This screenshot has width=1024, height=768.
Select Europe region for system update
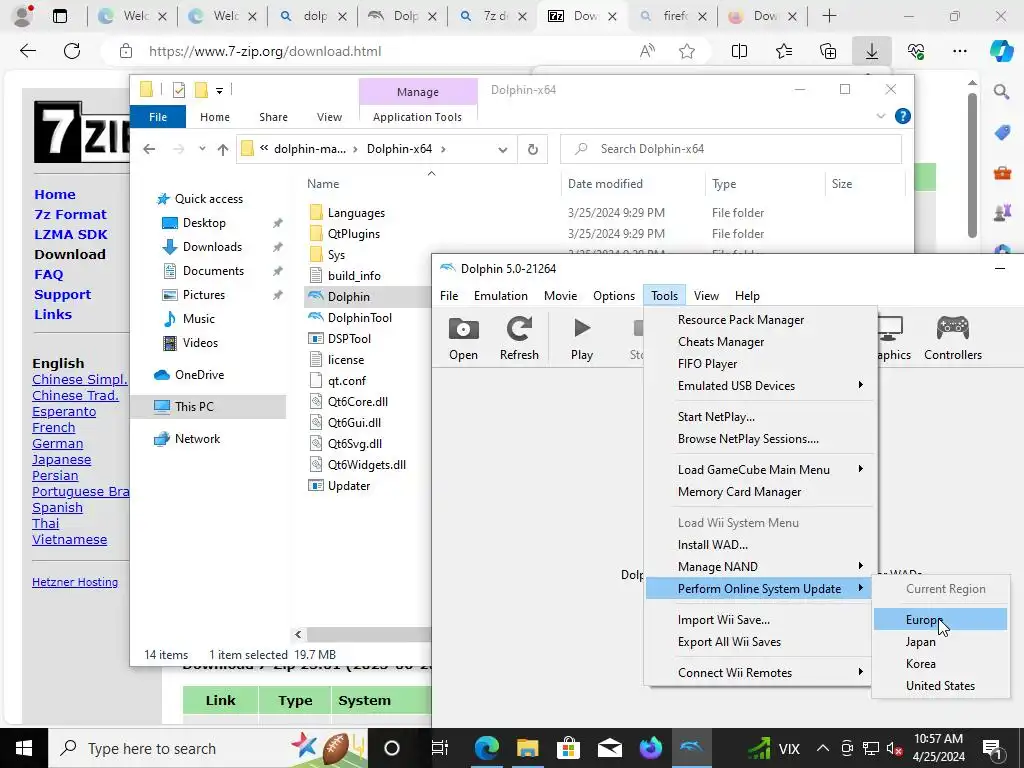click(x=940, y=620)
